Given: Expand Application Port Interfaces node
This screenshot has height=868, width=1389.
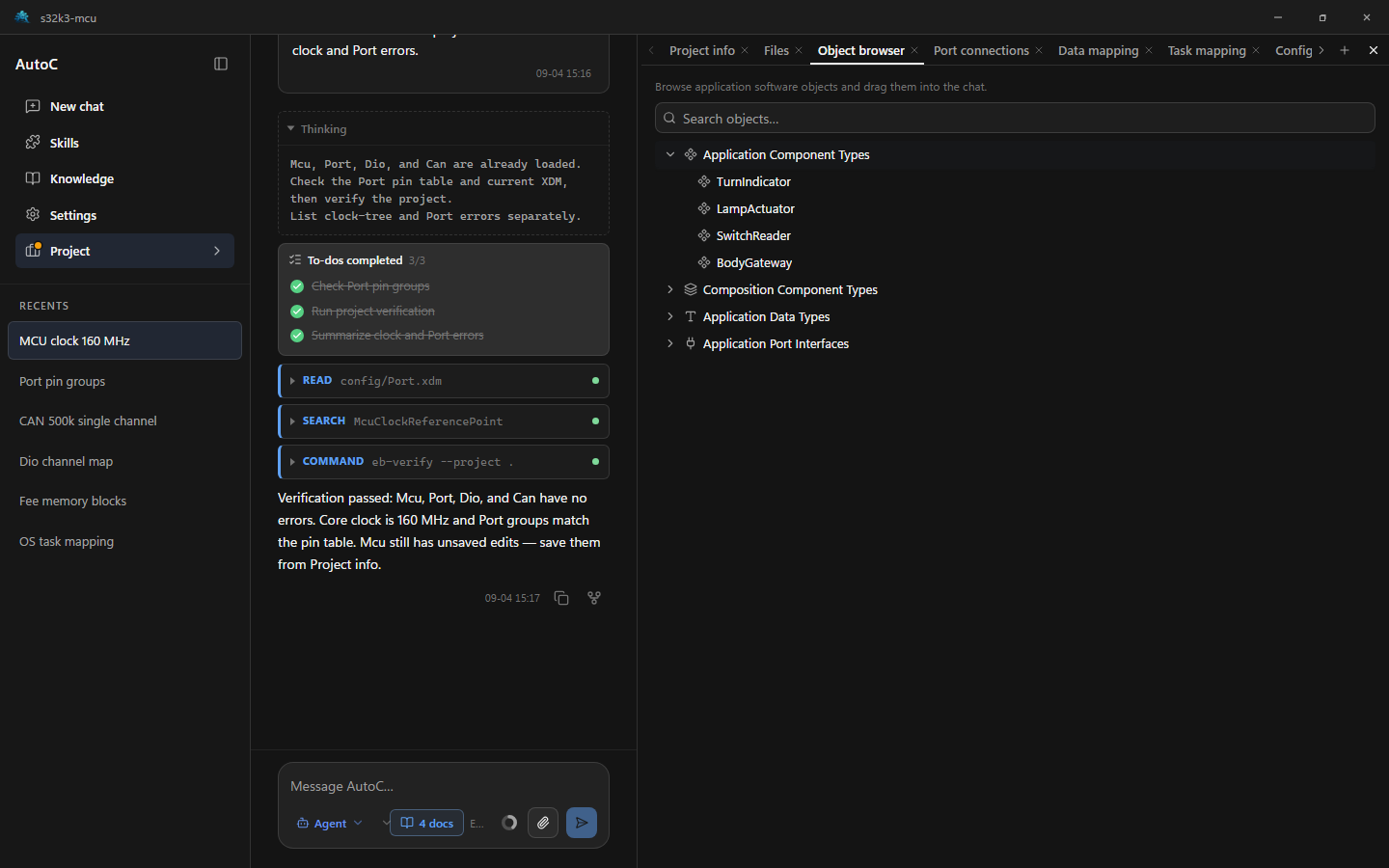Looking at the screenshot, I should click(670, 343).
